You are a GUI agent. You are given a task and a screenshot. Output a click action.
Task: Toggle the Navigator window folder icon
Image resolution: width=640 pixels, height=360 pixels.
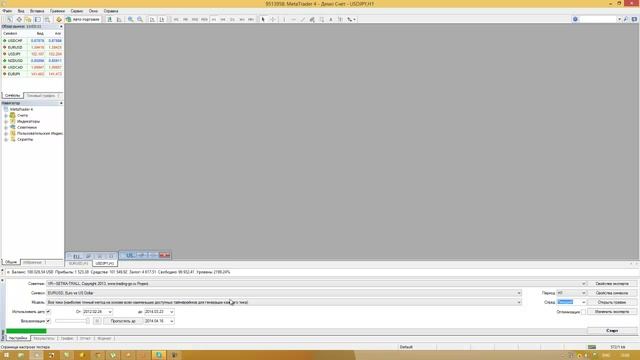[x=28, y=19]
